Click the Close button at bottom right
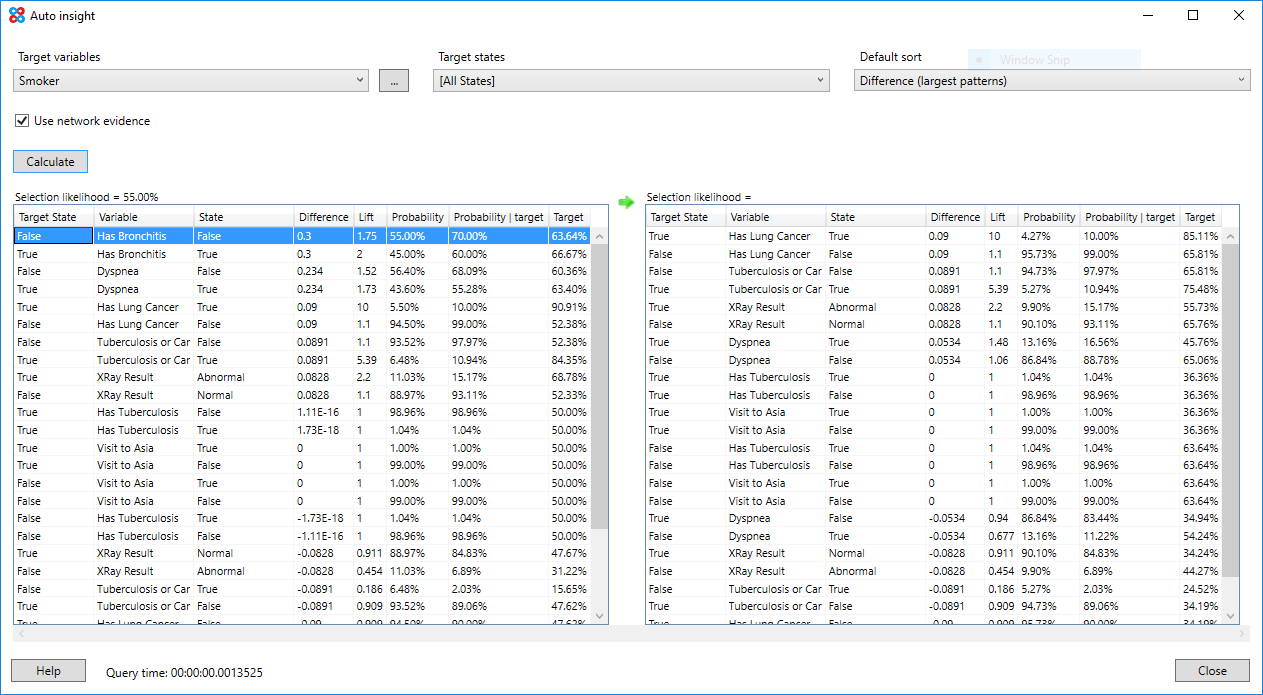This screenshot has width=1263, height=695. [1212, 671]
